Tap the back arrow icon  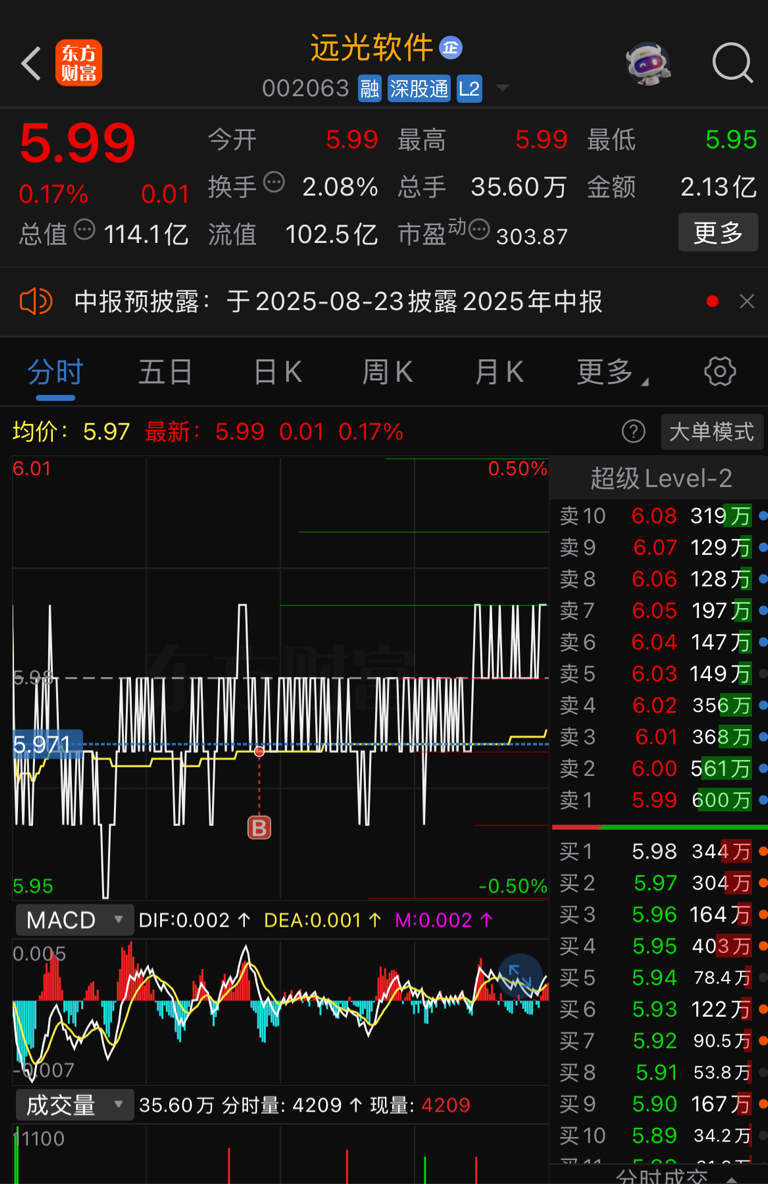click(x=31, y=63)
